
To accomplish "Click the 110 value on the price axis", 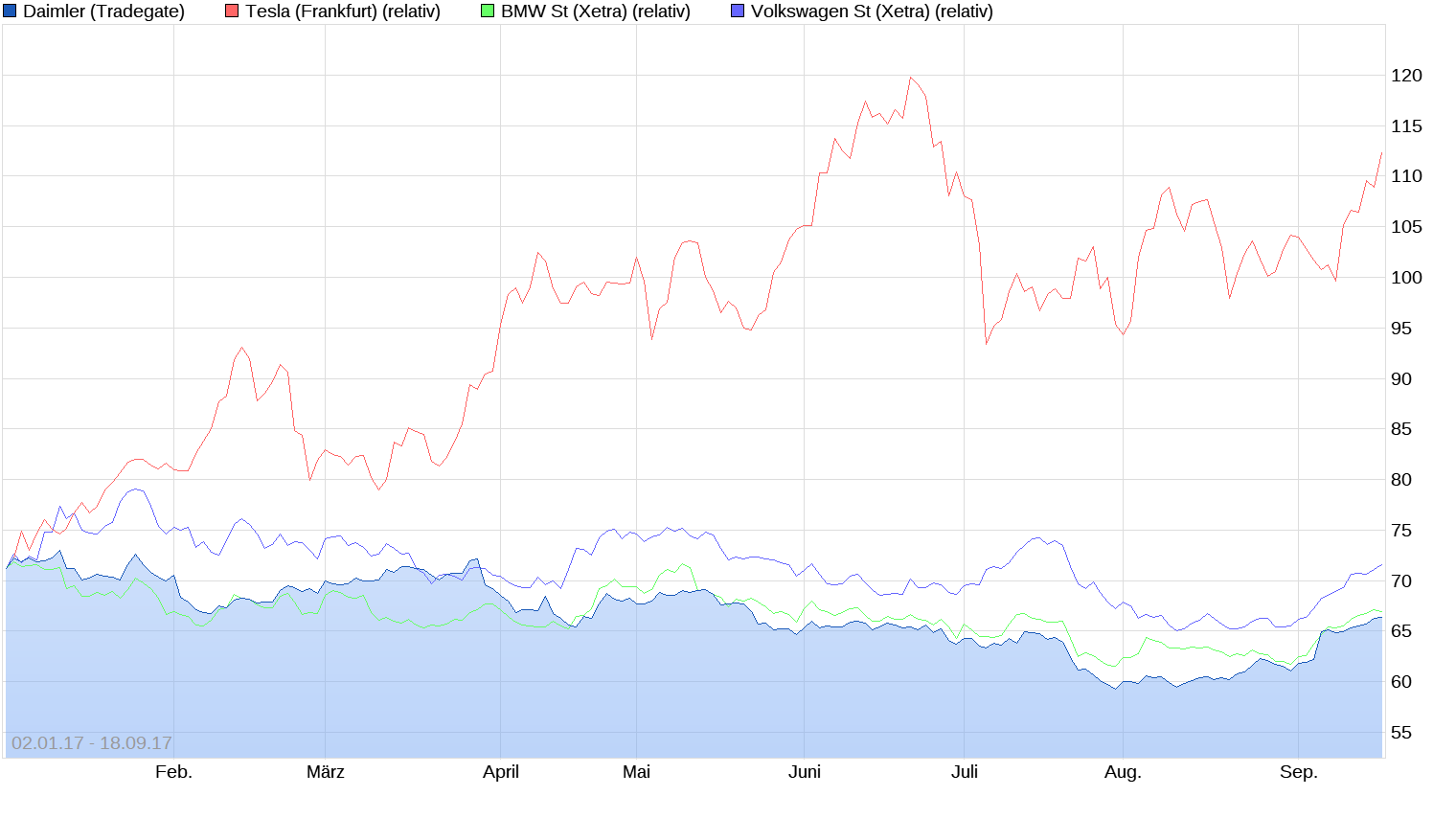I will [x=1407, y=176].
